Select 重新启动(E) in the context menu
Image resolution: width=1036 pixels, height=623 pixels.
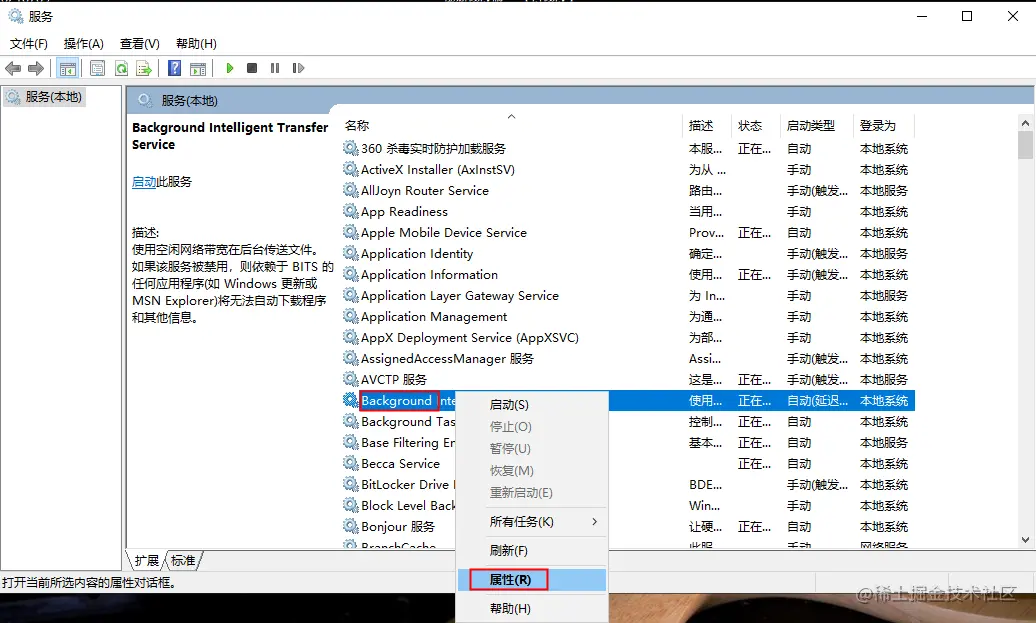point(520,492)
